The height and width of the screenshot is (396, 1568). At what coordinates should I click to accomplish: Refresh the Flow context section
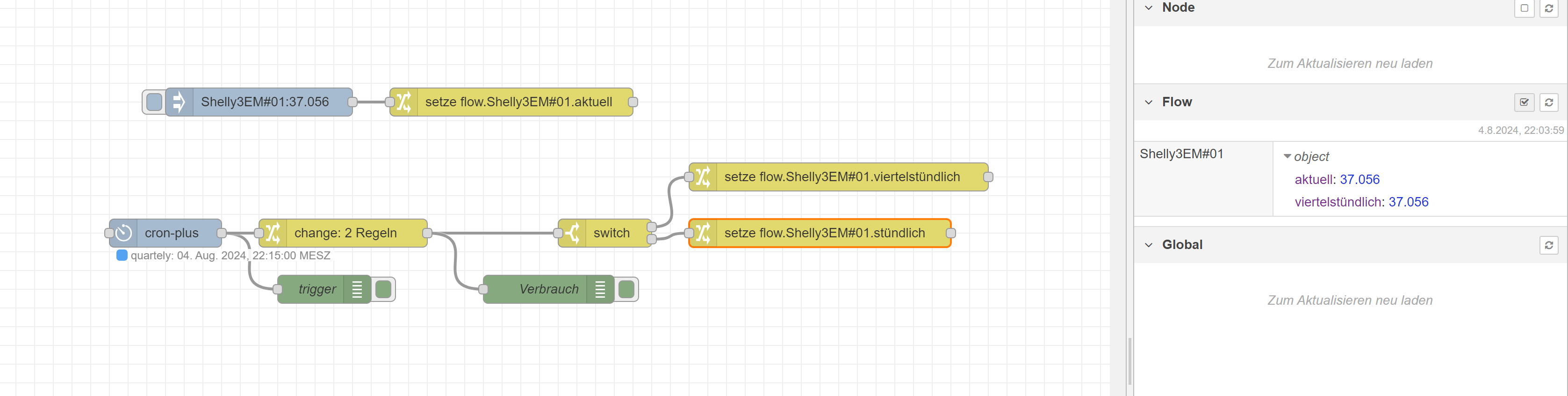[1548, 103]
